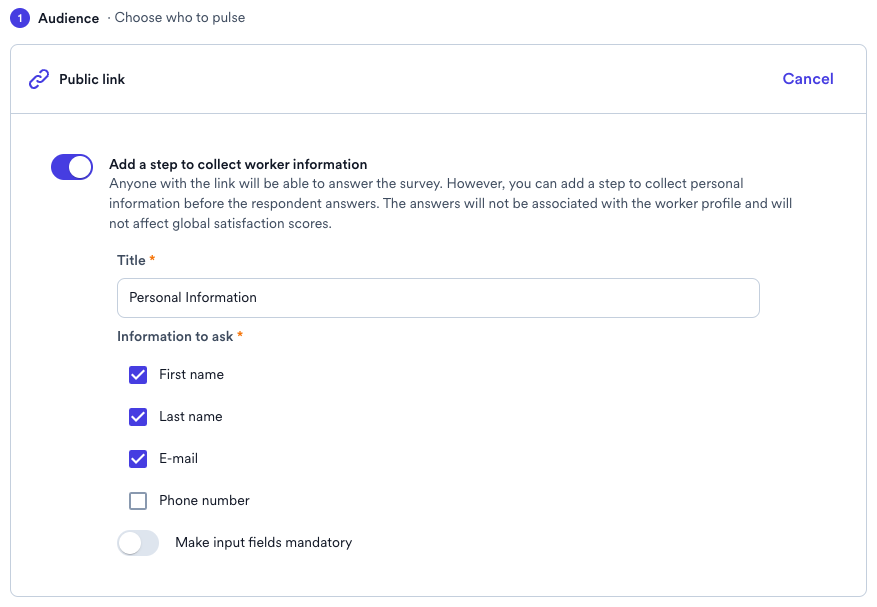Uncheck the First name checkbox
The height and width of the screenshot is (607, 877).
tap(138, 375)
